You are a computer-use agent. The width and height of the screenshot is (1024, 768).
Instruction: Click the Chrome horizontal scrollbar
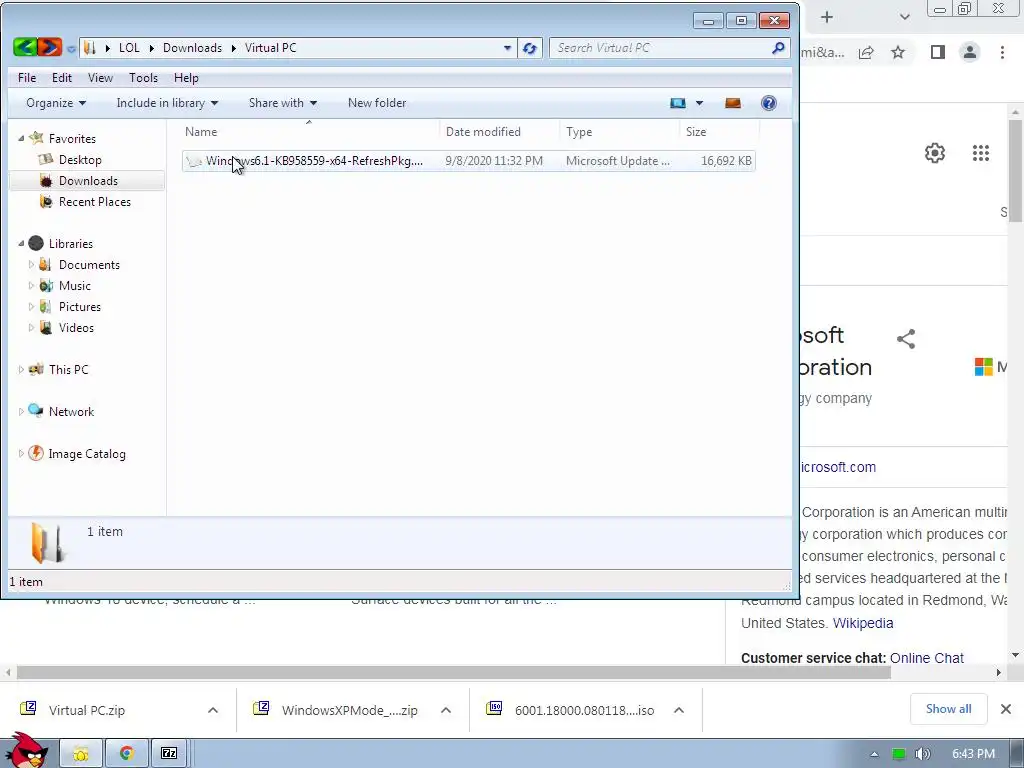[x=453, y=673]
